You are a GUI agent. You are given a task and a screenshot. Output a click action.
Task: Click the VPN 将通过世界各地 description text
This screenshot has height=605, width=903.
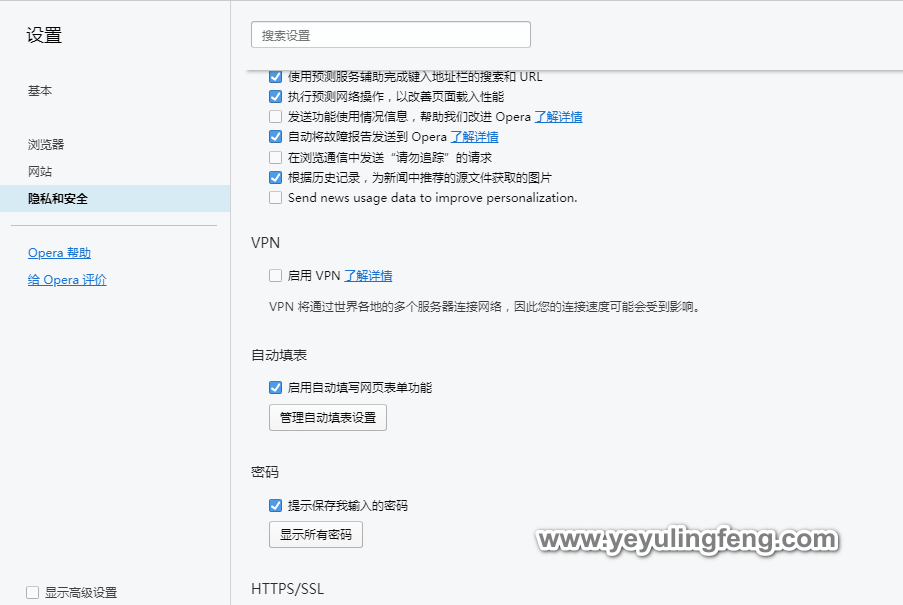(x=485, y=307)
